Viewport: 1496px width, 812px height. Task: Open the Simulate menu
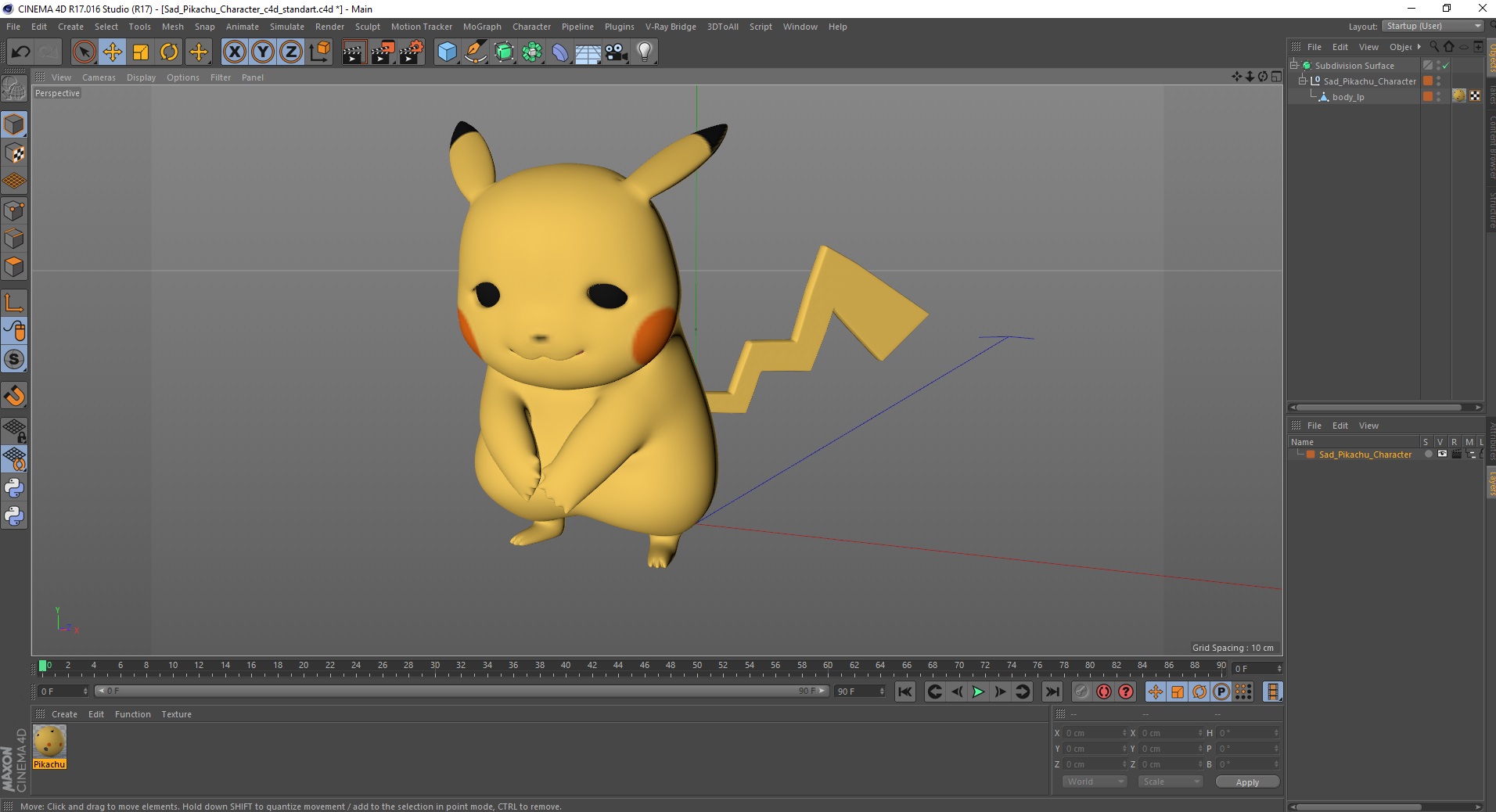(287, 27)
